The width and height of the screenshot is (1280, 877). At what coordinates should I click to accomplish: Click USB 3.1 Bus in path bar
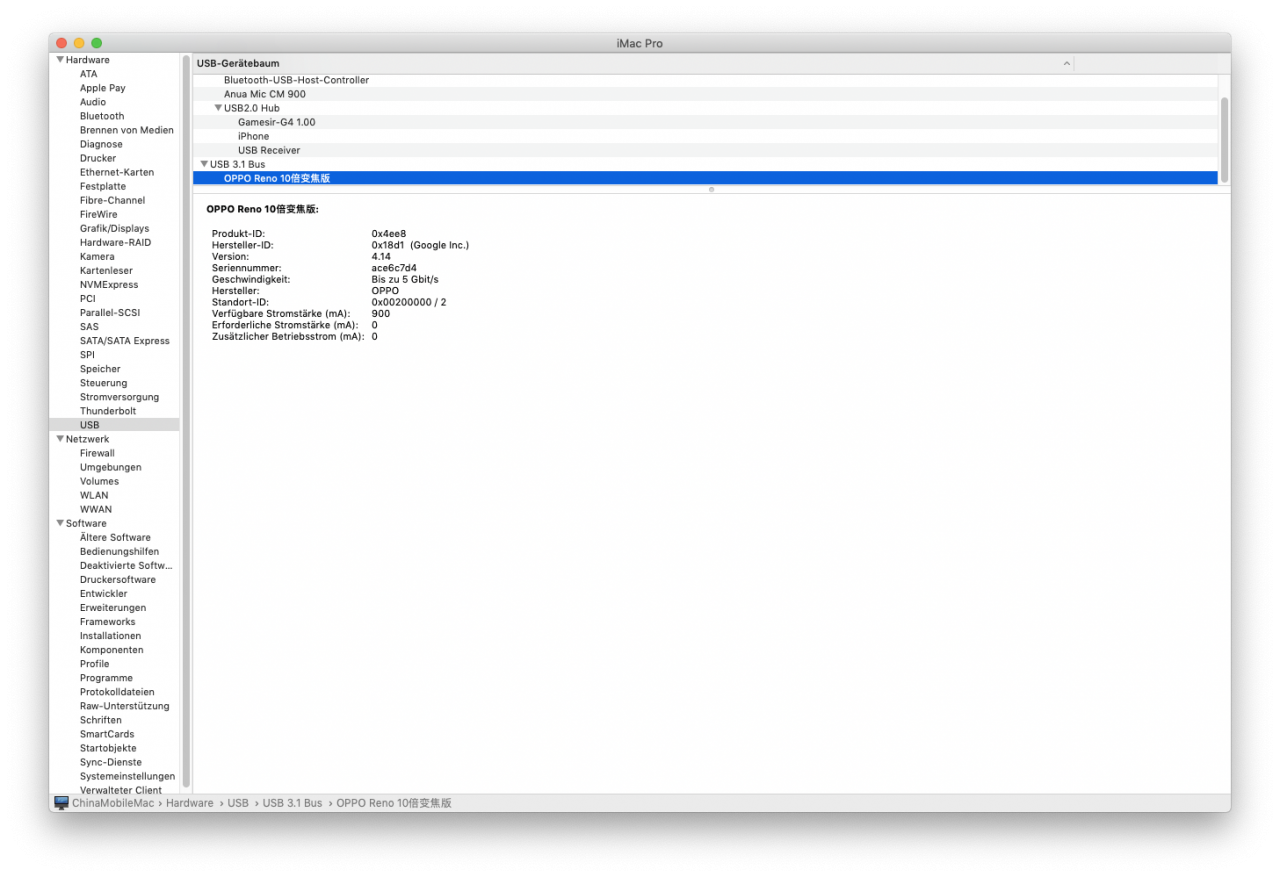coord(292,803)
